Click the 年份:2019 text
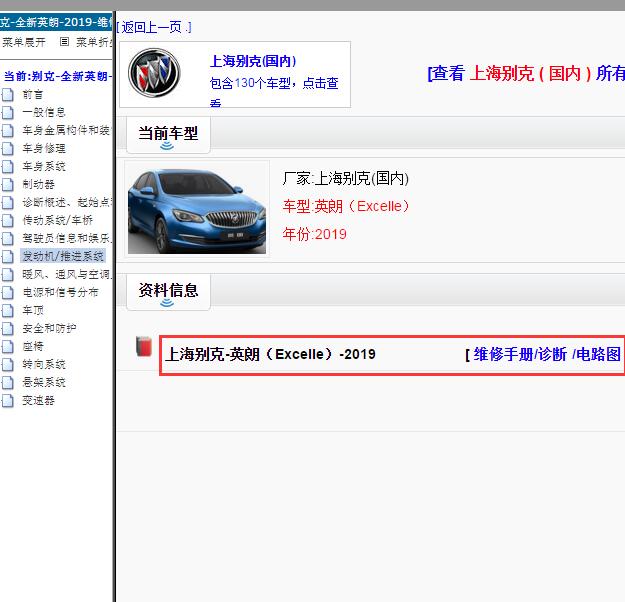Screen dimensions: 625x602 click(314, 234)
